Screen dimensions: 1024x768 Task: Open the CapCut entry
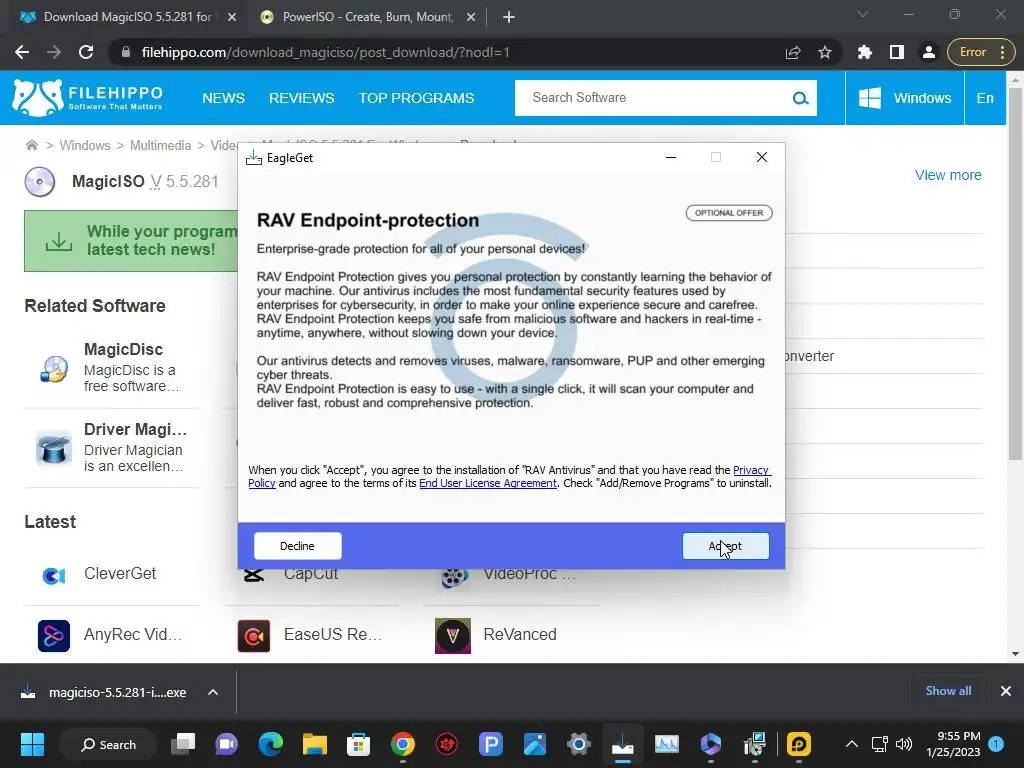(310, 574)
